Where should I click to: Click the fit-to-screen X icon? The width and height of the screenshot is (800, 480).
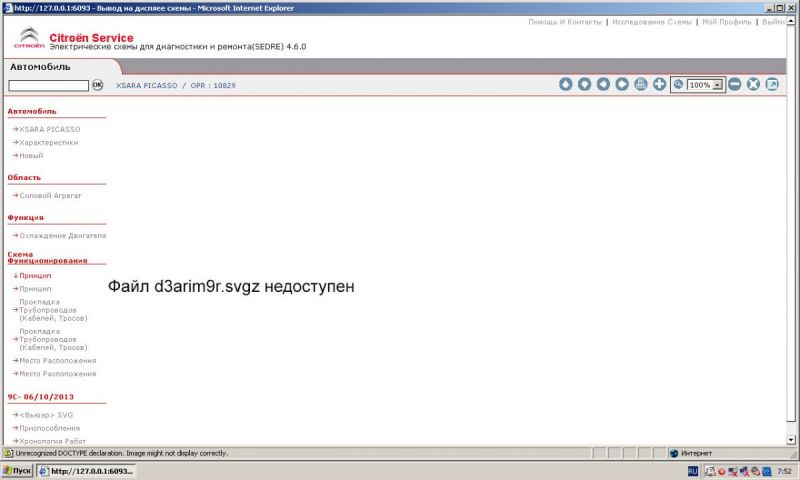tap(753, 84)
